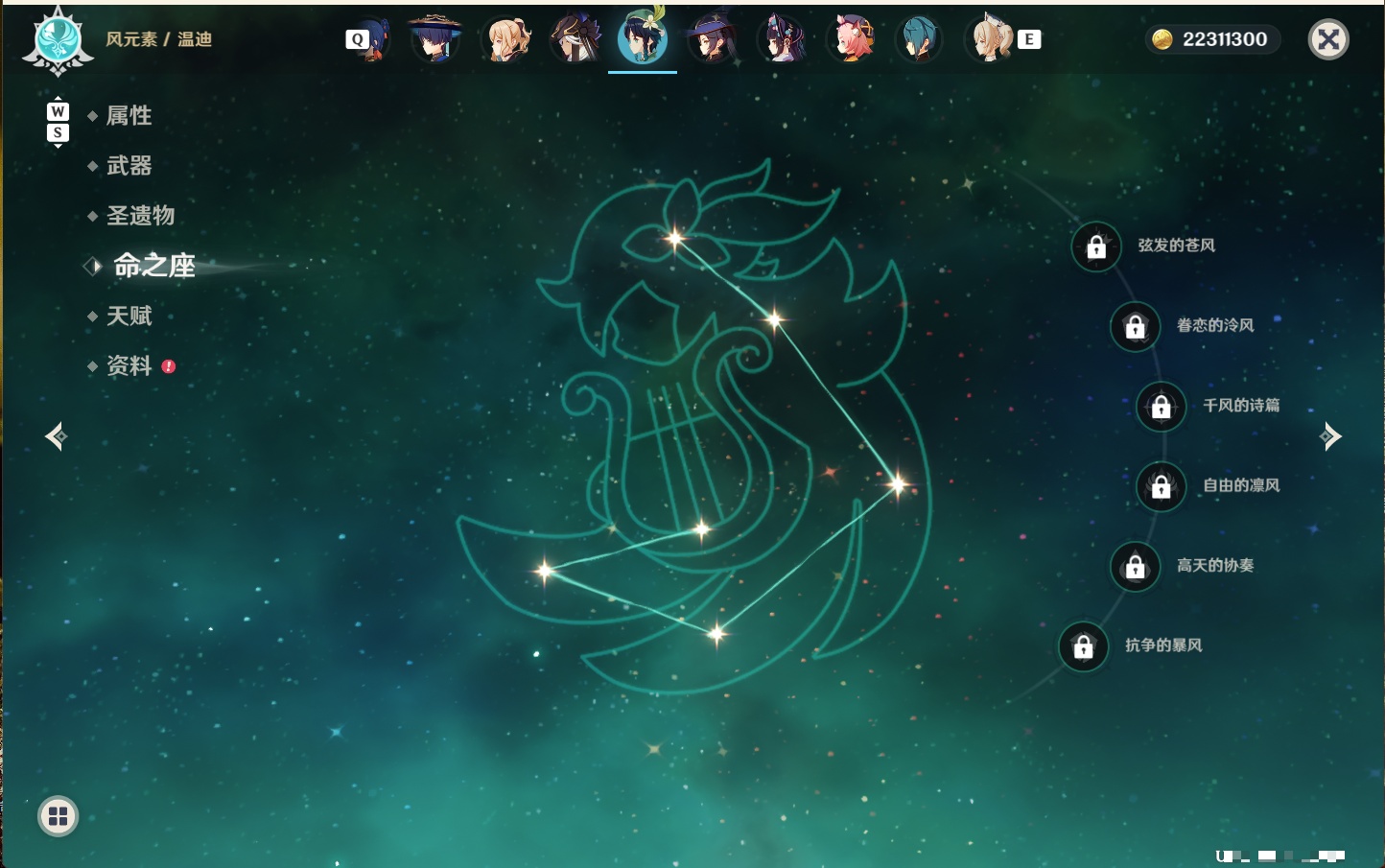
Task: Click the W/S menu navigation indicator
Action: pyautogui.click(x=58, y=122)
